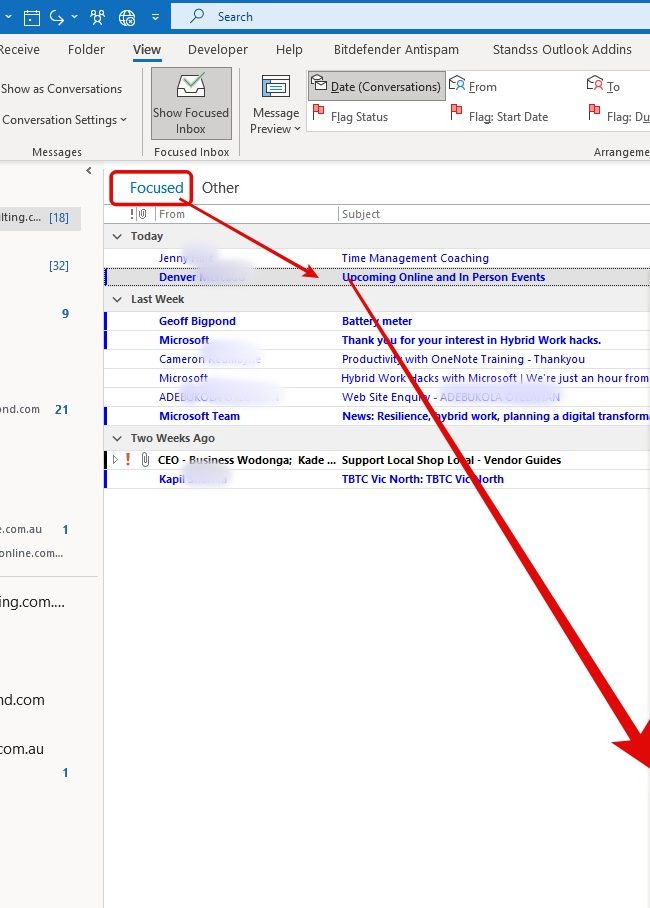Toggle Show as Conversations option
This screenshot has height=908, width=650.
pos(61,89)
